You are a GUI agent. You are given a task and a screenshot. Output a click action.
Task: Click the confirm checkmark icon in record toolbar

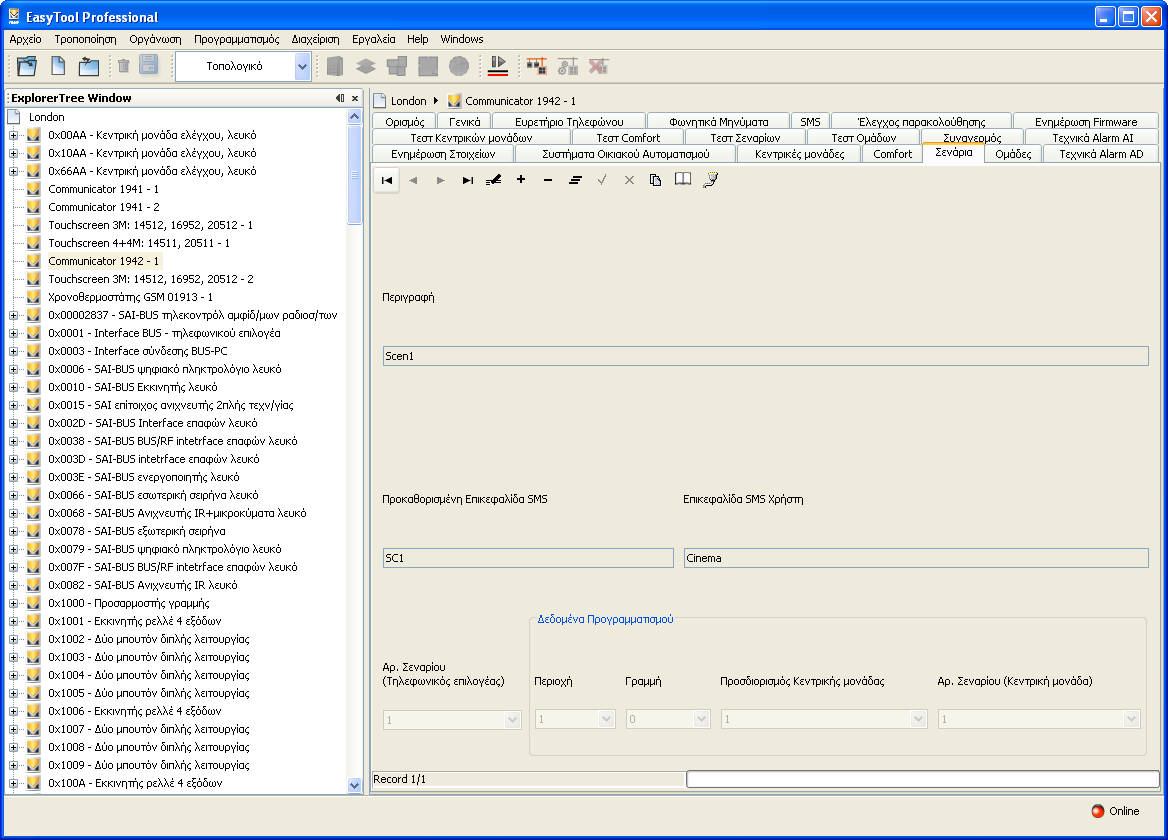point(602,180)
